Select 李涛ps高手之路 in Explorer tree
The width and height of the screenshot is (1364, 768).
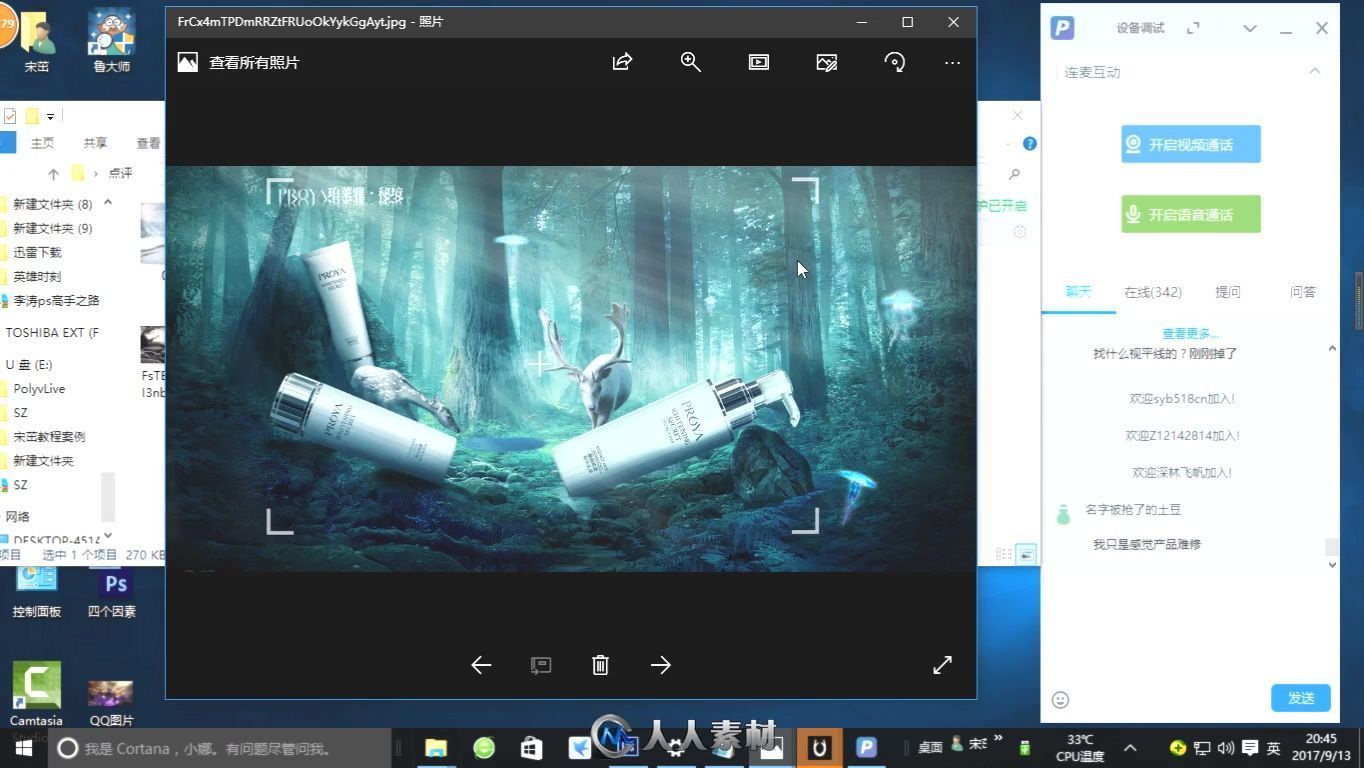pos(56,300)
